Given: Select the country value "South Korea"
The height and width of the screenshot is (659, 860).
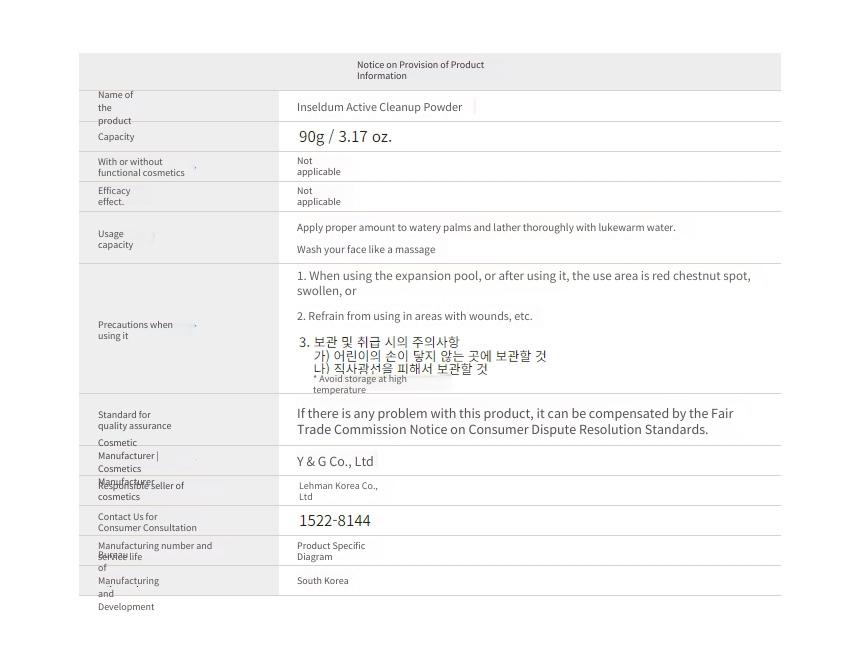Looking at the screenshot, I should click(322, 581).
